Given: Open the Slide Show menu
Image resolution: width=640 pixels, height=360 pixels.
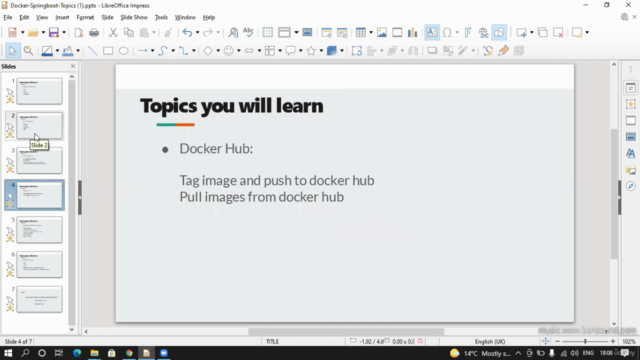Looking at the screenshot, I should 133,17.
